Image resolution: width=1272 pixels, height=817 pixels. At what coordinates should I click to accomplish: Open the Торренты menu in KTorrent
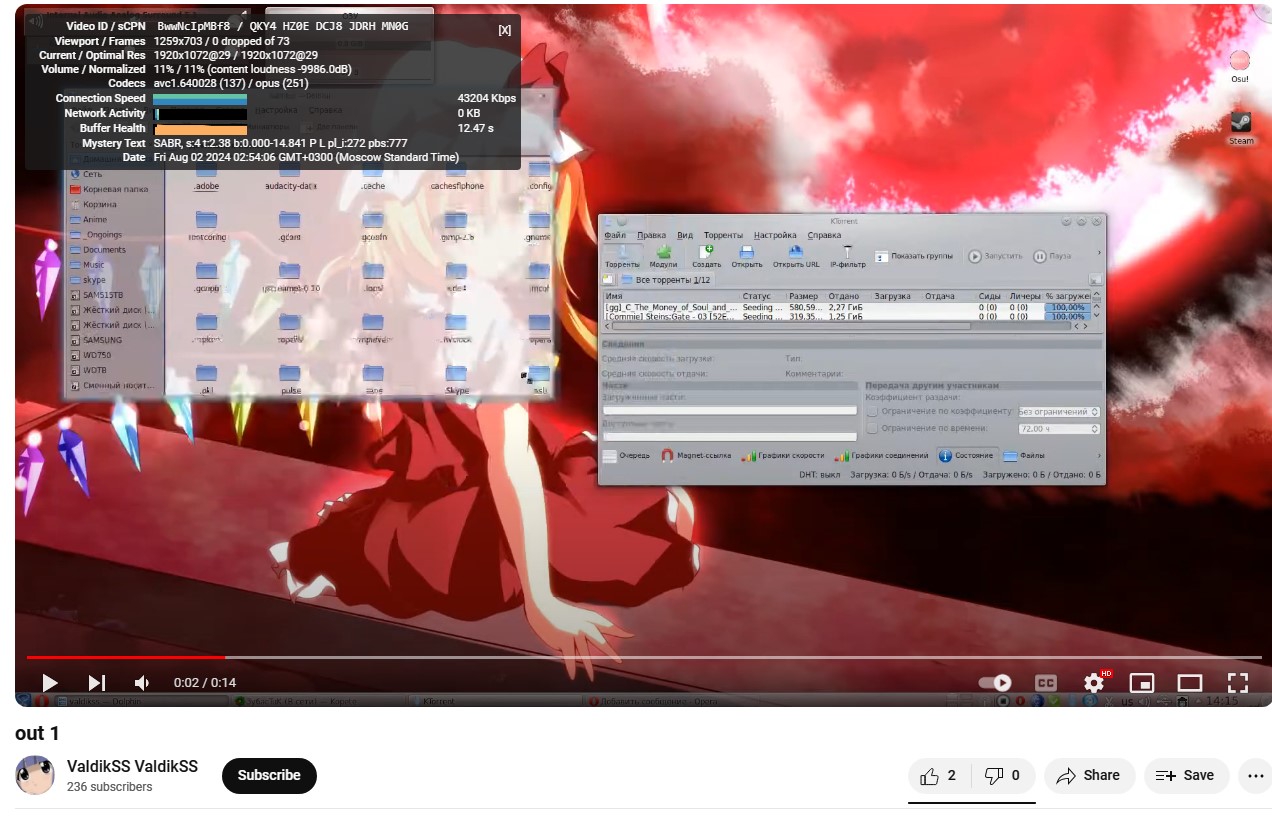(x=723, y=235)
